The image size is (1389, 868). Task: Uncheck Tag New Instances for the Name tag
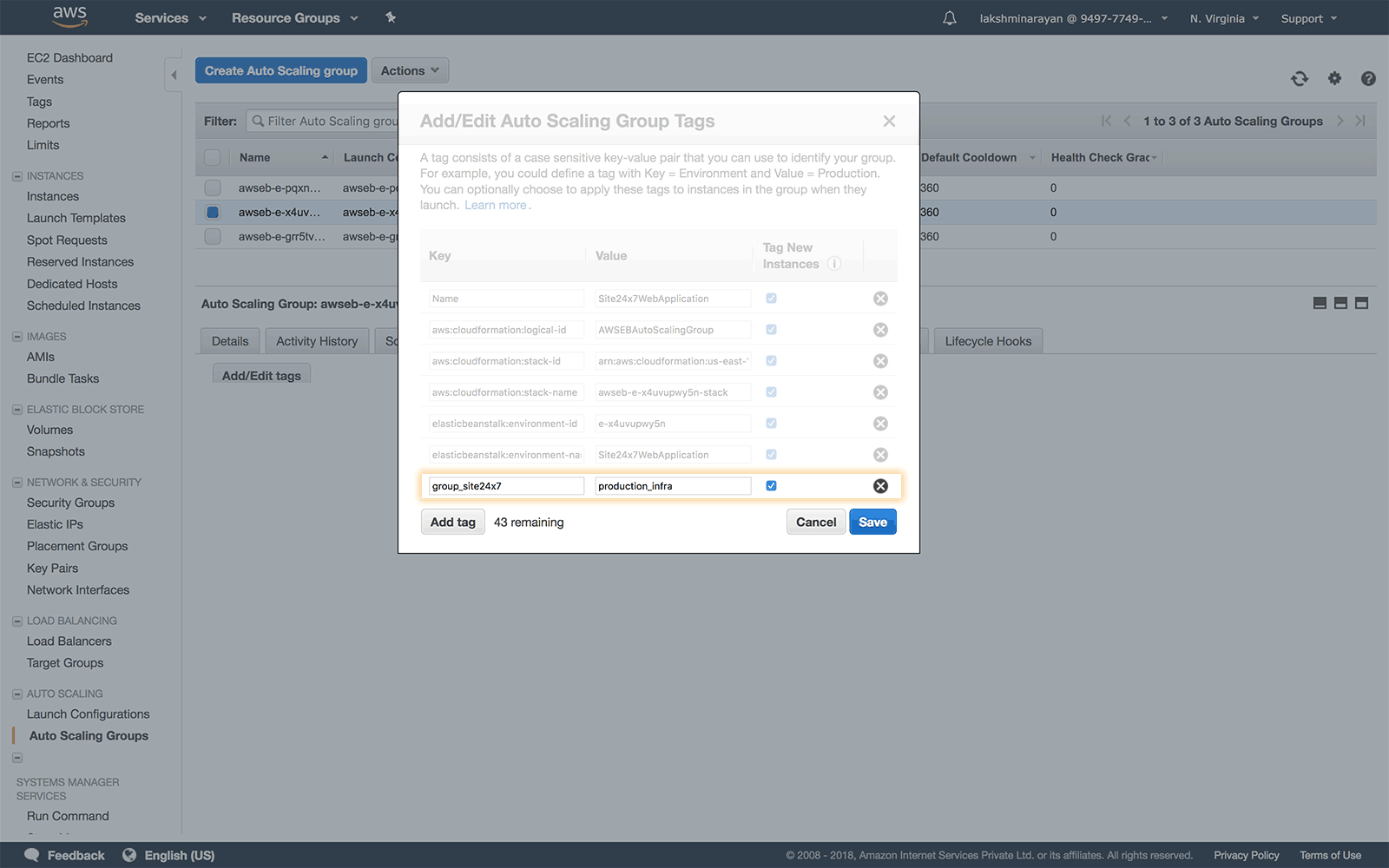coord(771,298)
